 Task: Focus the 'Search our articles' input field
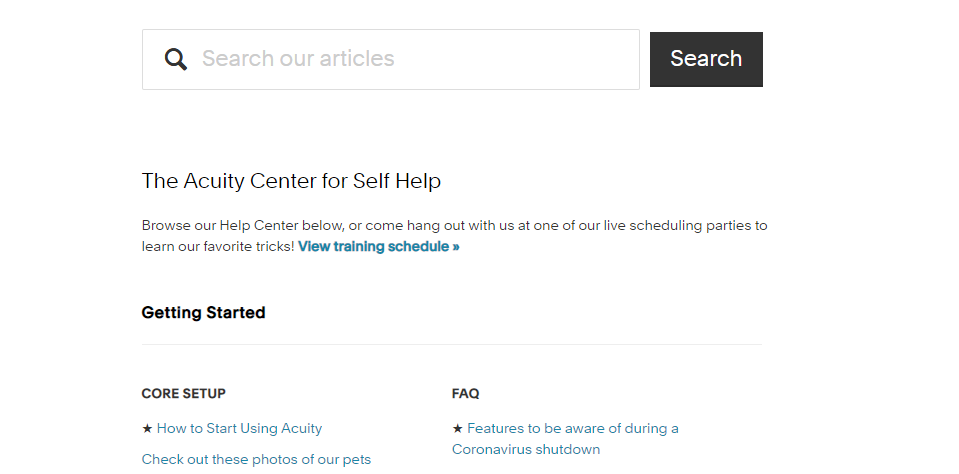(391, 59)
